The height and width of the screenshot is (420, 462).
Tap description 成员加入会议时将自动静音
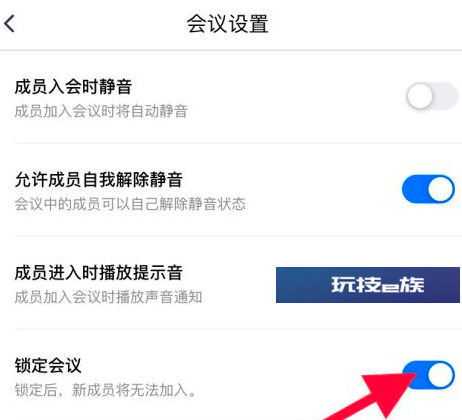101,111
